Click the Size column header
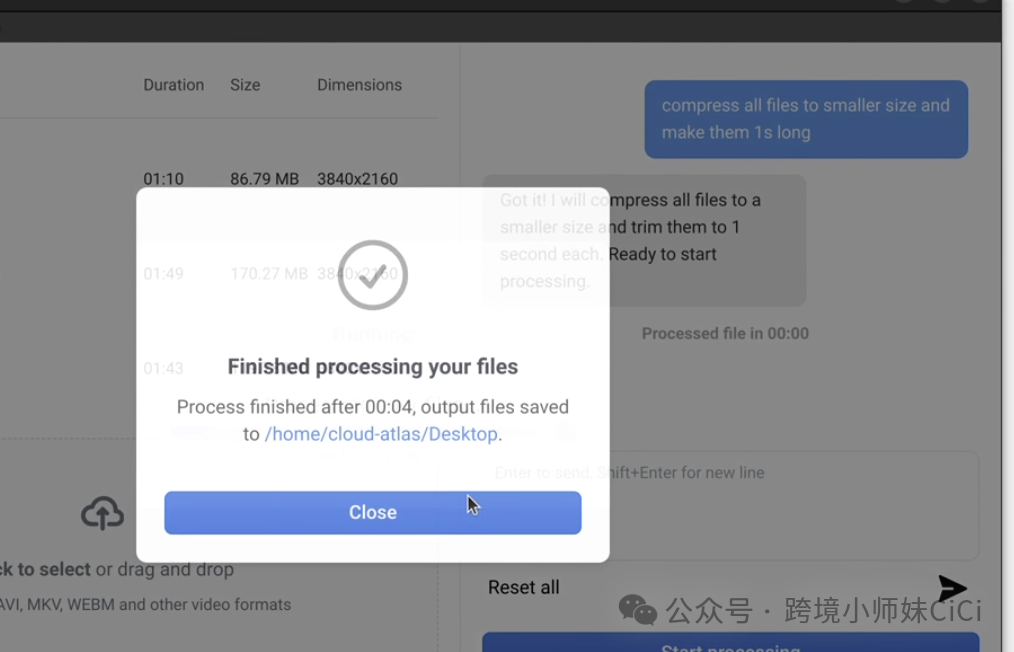 tap(245, 85)
